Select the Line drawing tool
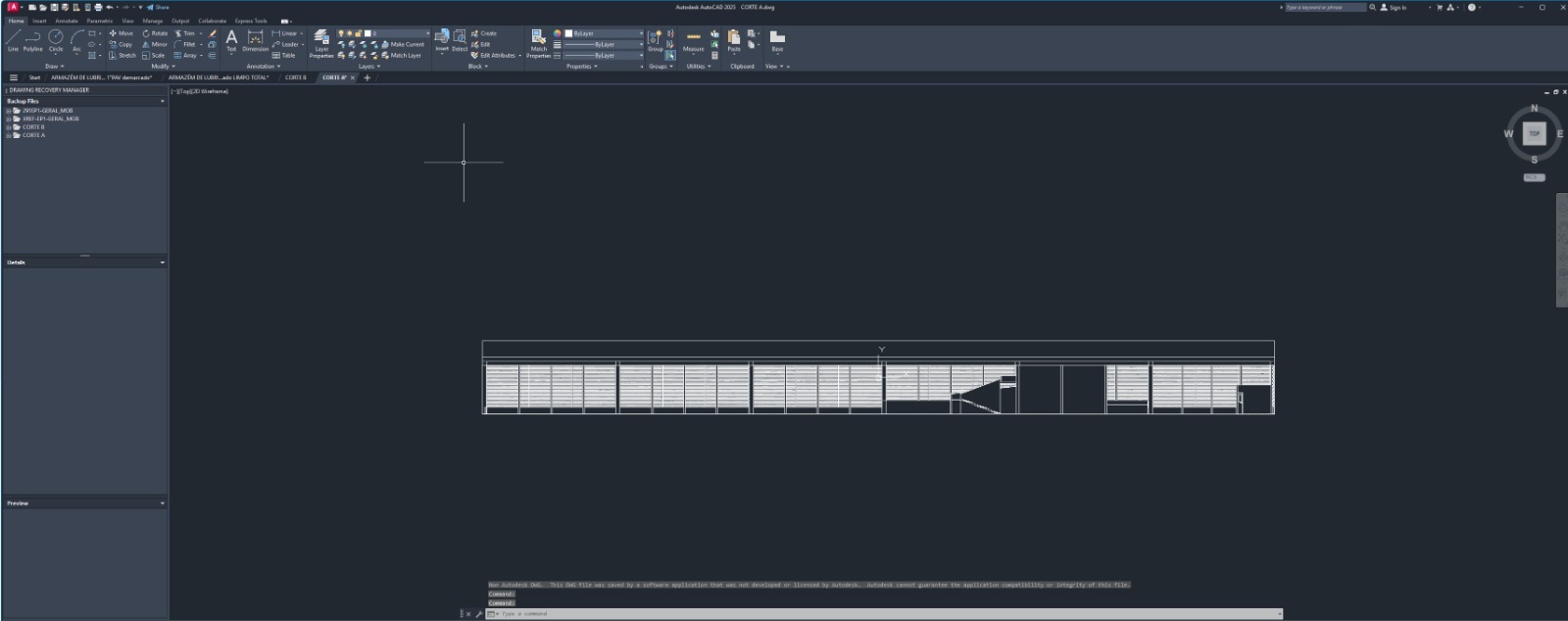1568x621 pixels. [13, 39]
